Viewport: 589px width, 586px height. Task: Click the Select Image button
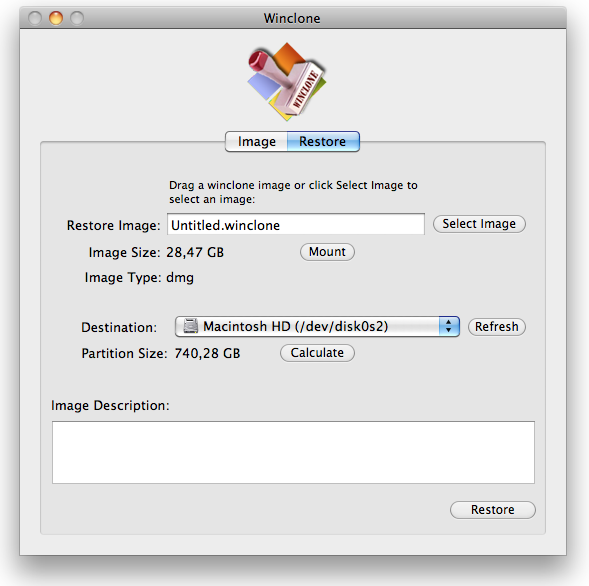(x=479, y=224)
